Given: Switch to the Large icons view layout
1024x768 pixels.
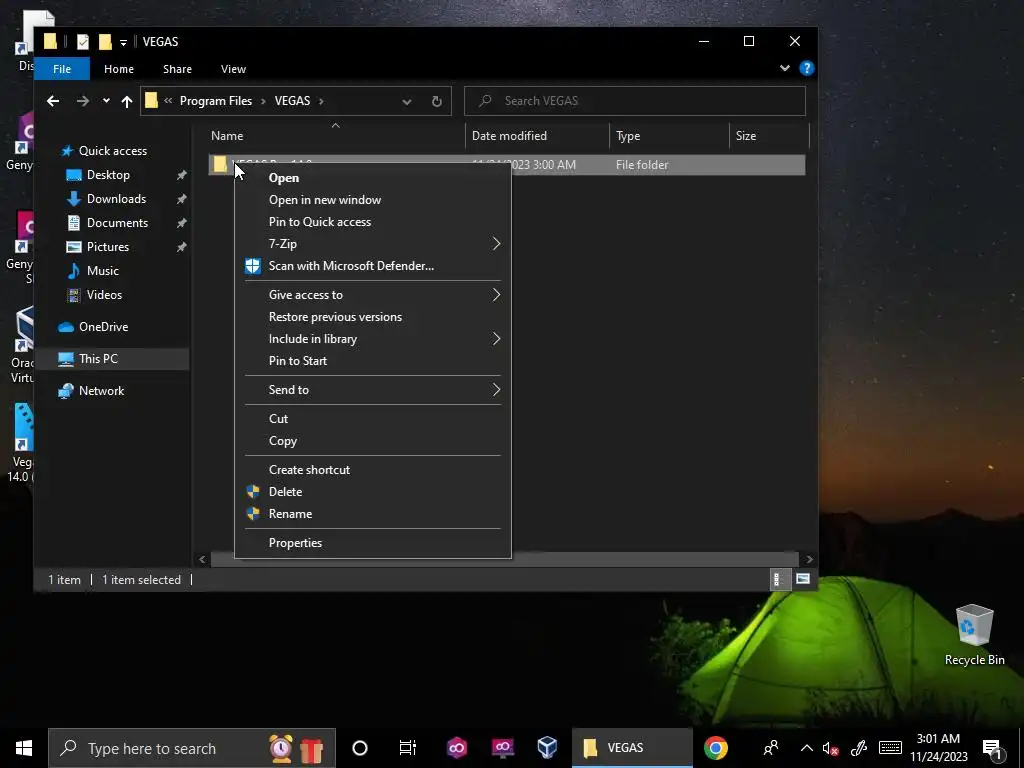Looking at the screenshot, I should pos(803,579).
